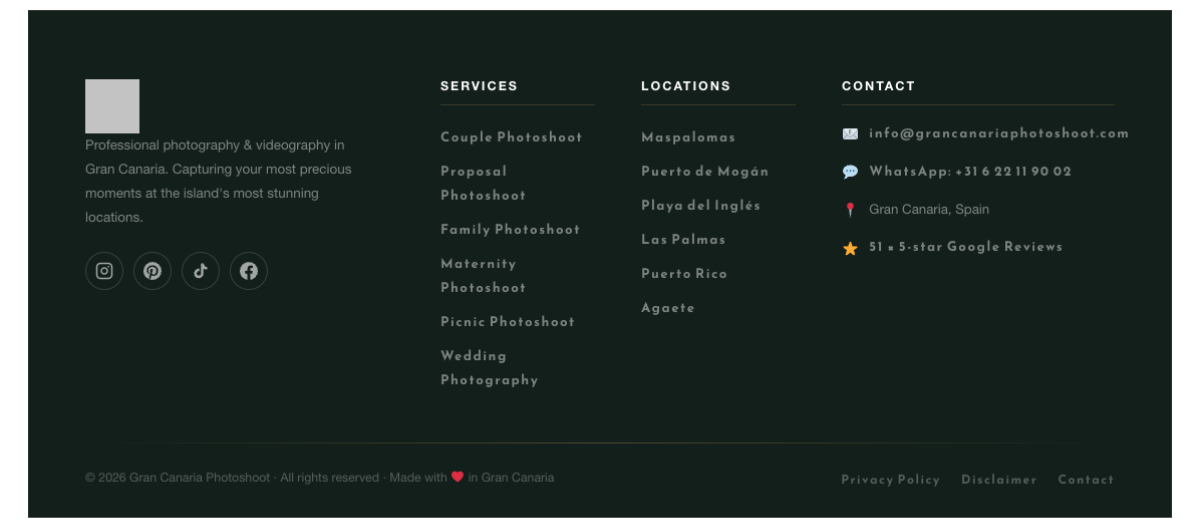
Task: Visit the Puerto de Mogán location
Action: point(705,171)
